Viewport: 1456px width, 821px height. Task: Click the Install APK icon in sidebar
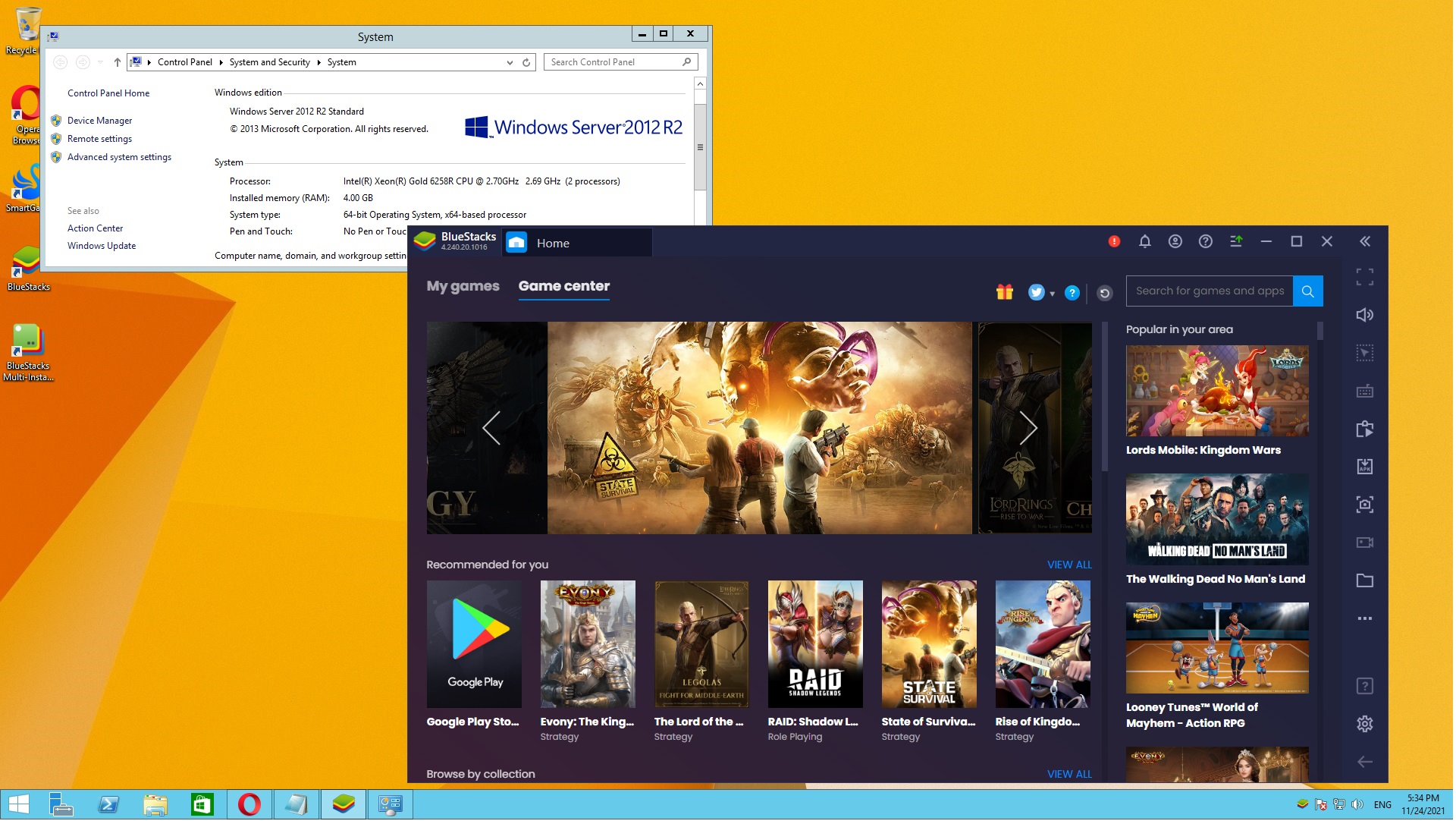(1365, 467)
